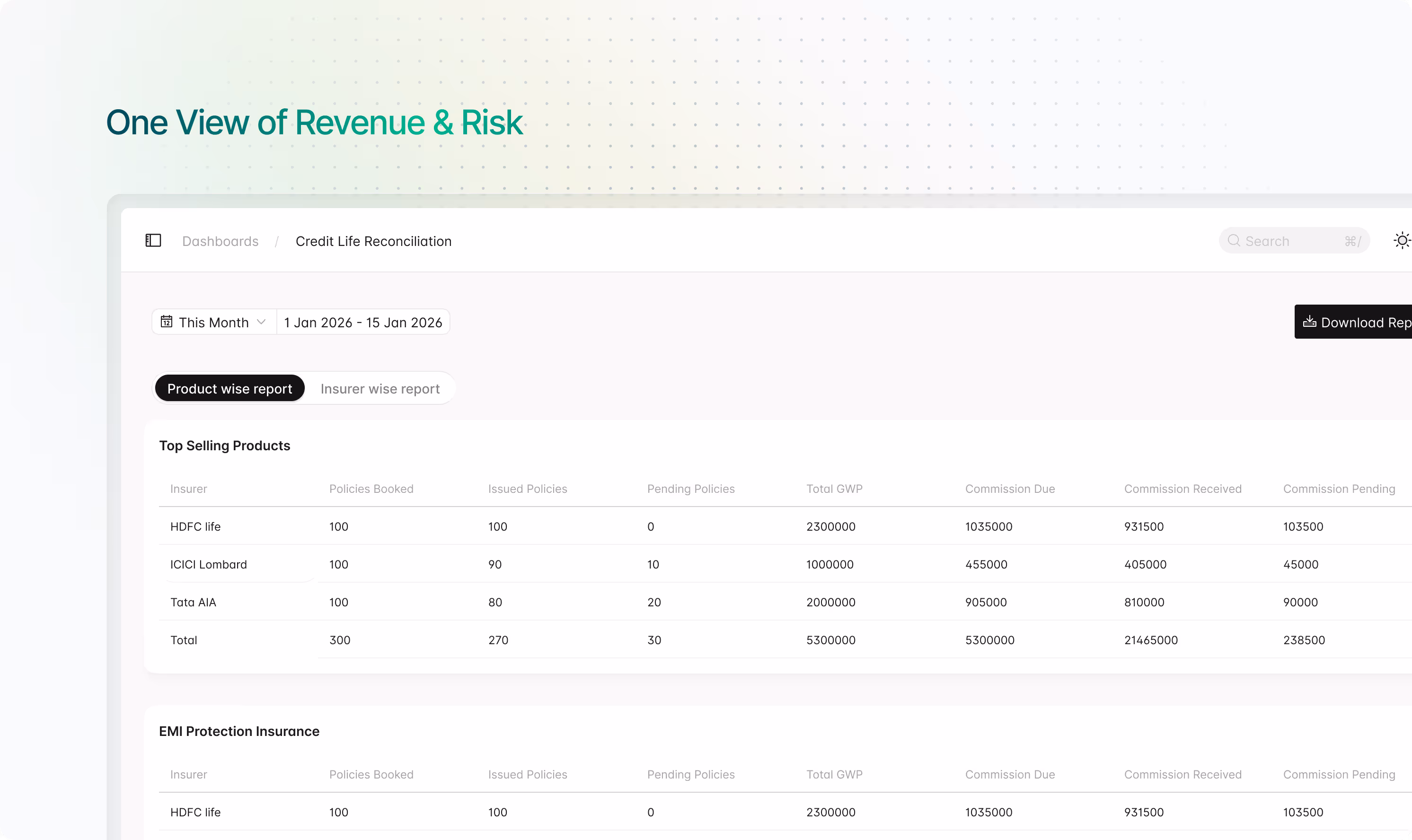The width and height of the screenshot is (1412, 840).
Task: Select the ICICI Lombard row
Action: point(208,564)
